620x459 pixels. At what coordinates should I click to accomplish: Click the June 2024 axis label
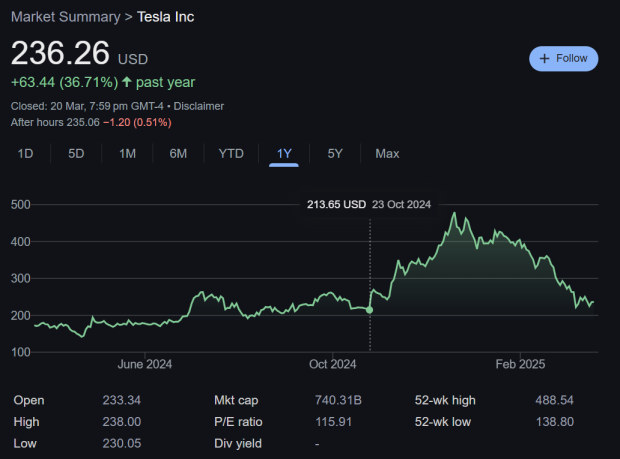point(145,364)
